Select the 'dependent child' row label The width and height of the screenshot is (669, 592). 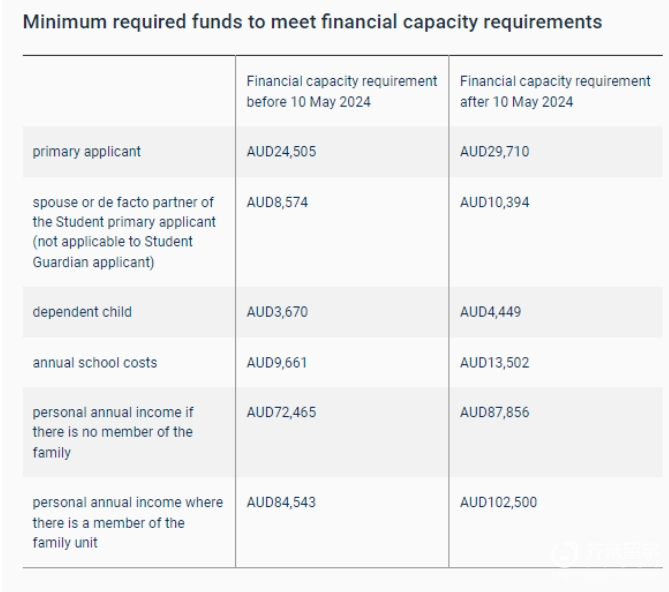tap(82, 312)
